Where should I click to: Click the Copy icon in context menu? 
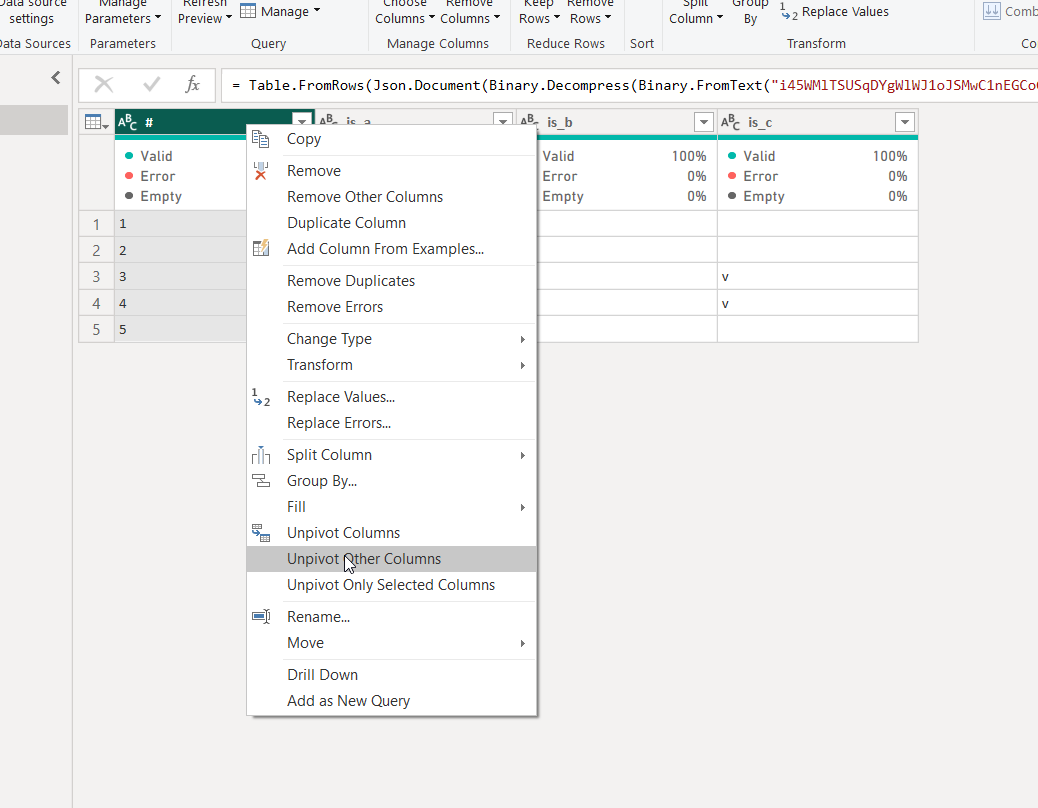(x=261, y=139)
